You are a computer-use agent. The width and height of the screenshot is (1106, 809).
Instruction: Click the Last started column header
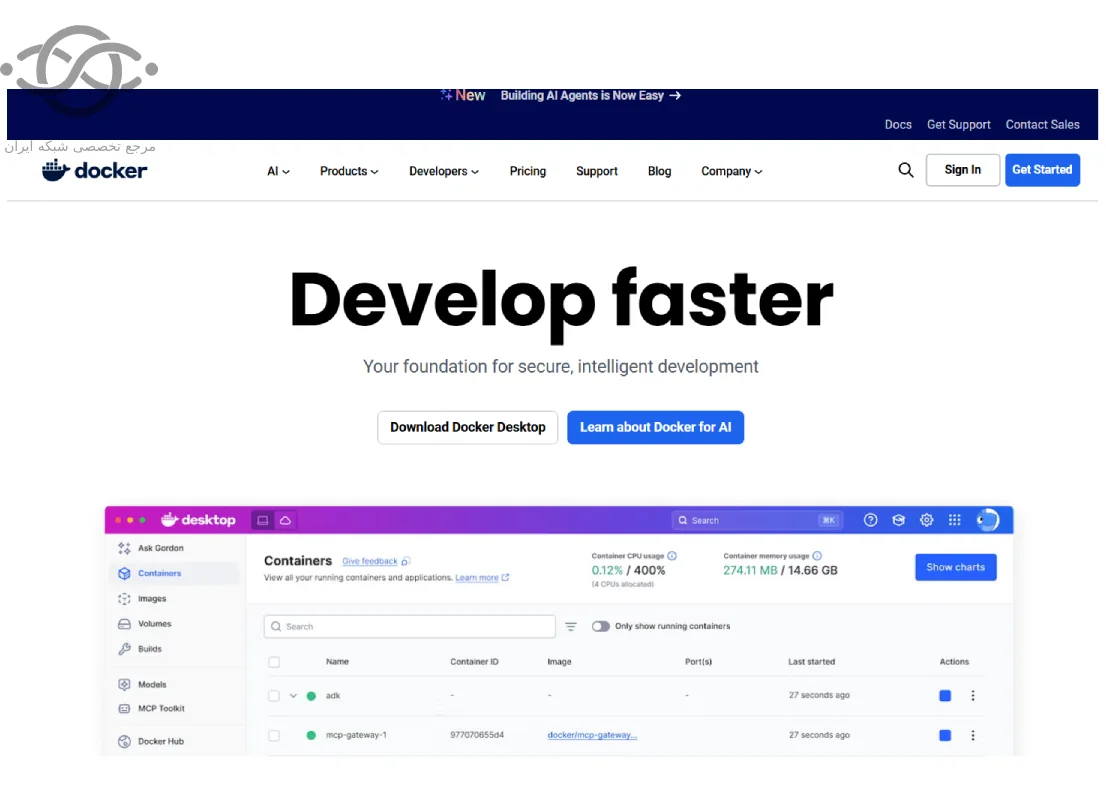[x=811, y=662]
